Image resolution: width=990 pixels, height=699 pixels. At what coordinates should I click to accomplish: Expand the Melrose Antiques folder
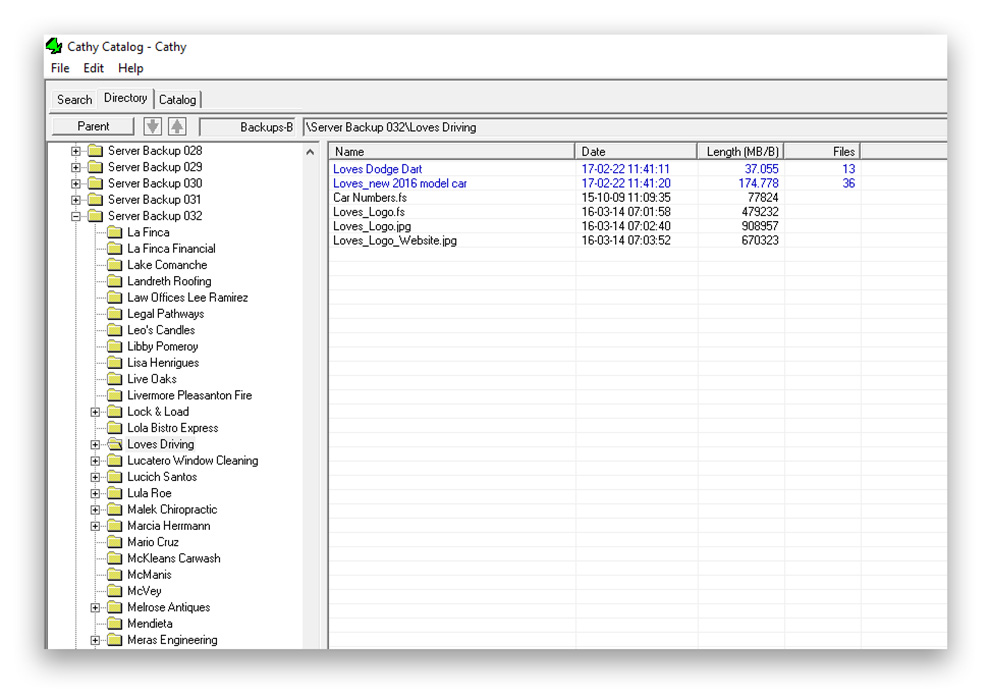[x=96, y=608]
